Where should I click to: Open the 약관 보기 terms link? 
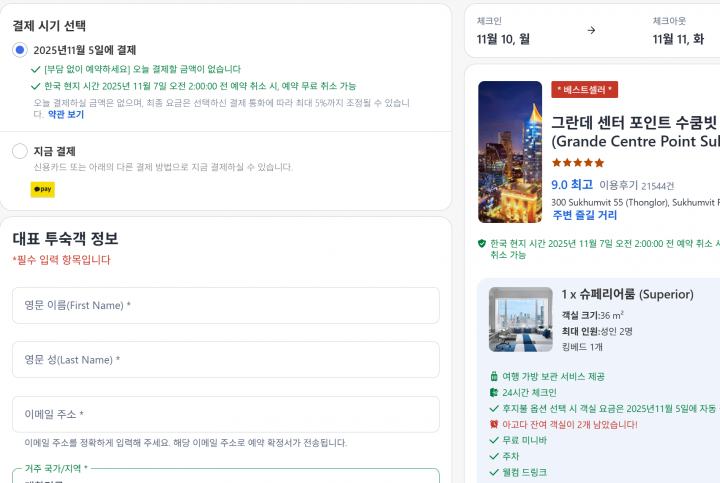(66, 114)
